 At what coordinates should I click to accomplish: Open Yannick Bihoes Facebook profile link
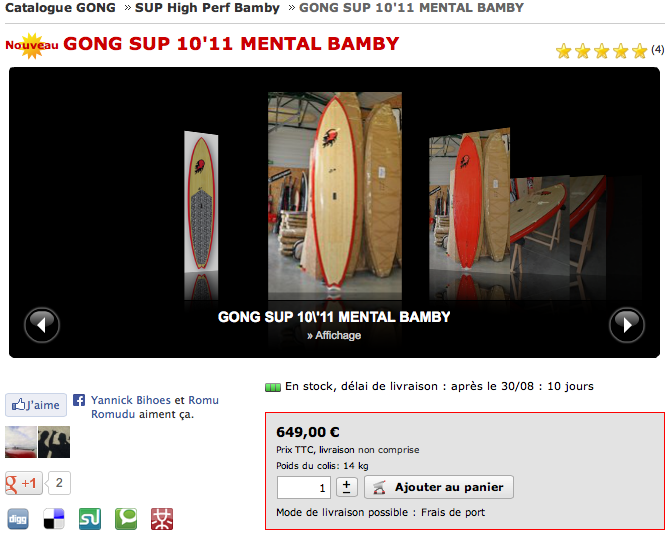(x=131, y=400)
